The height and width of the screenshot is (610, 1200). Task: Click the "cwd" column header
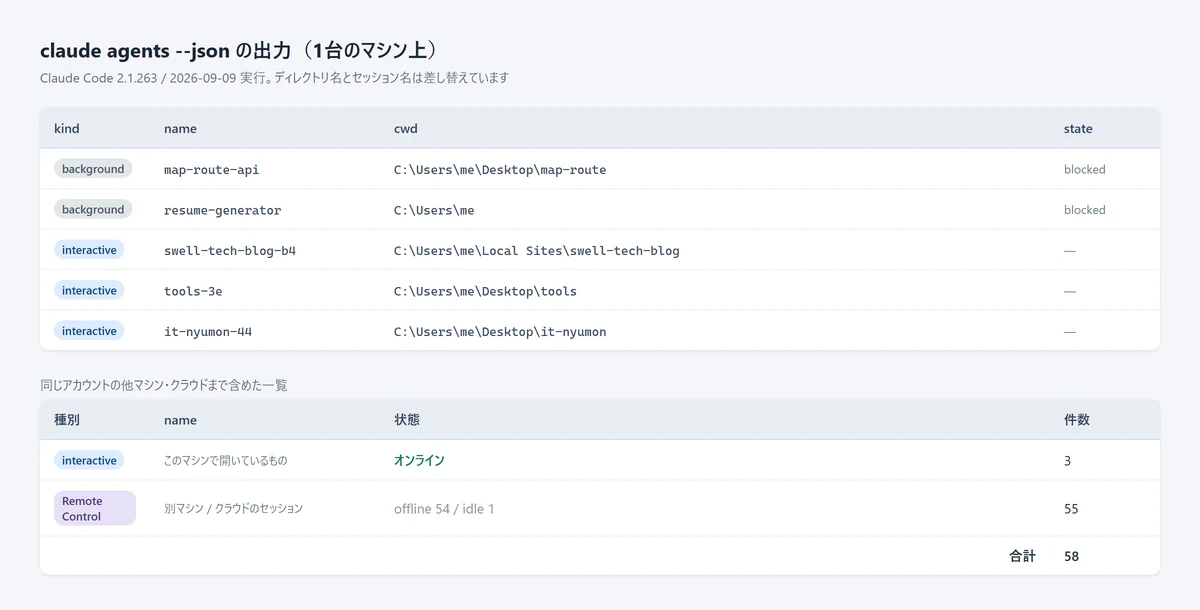pos(406,129)
